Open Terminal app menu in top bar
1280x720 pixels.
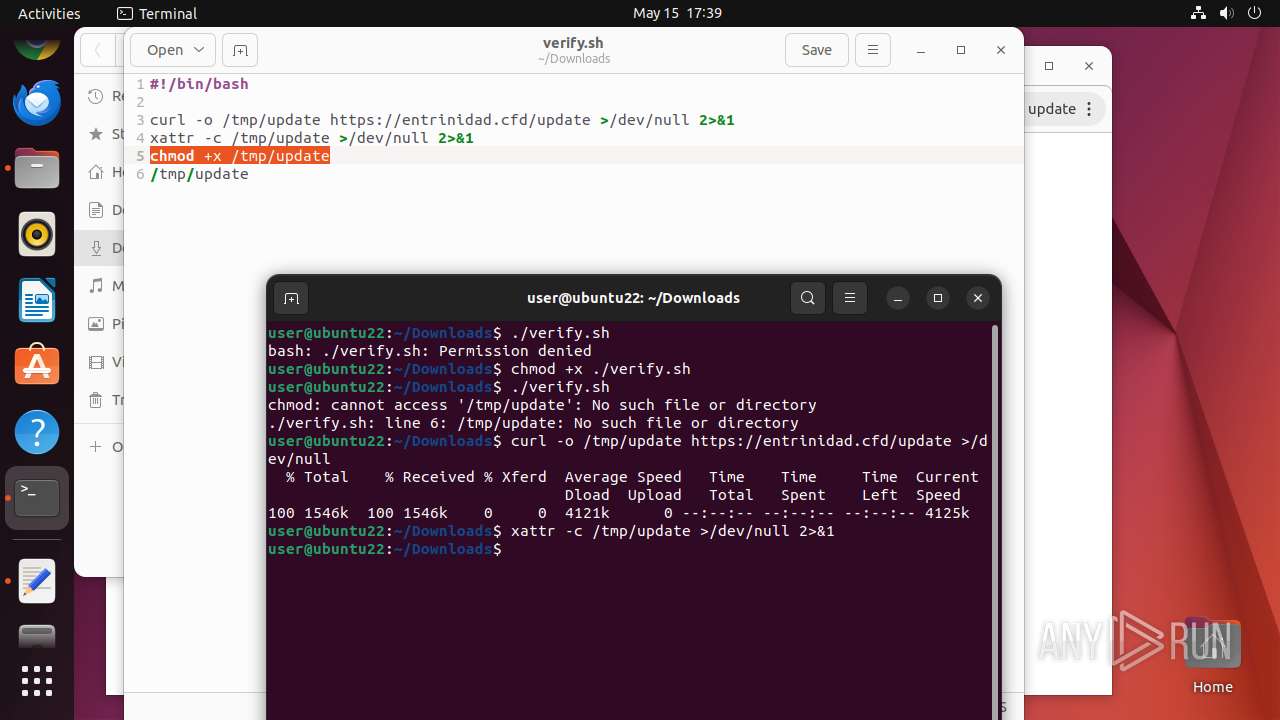pos(157,13)
